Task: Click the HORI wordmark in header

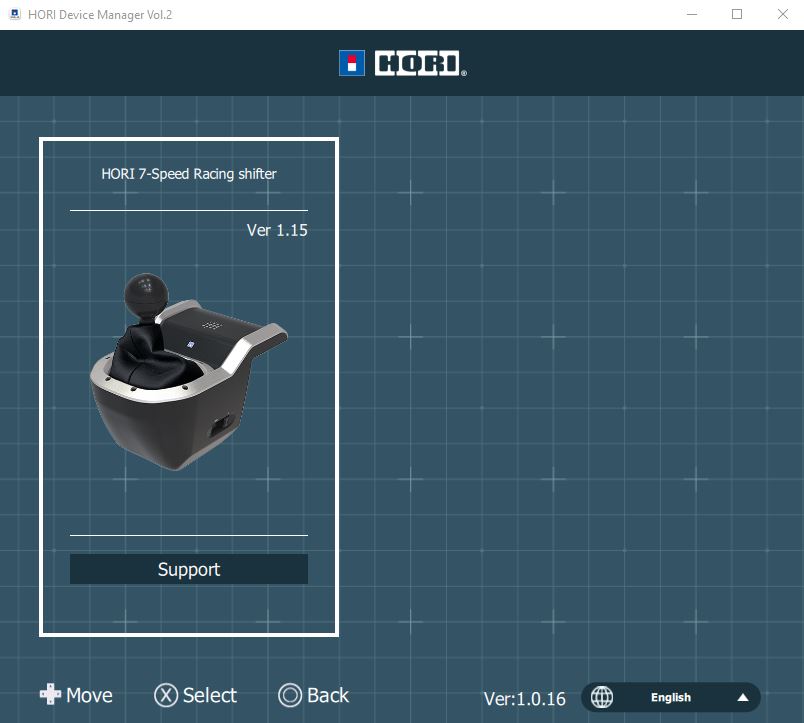Action: coord(420,64)
